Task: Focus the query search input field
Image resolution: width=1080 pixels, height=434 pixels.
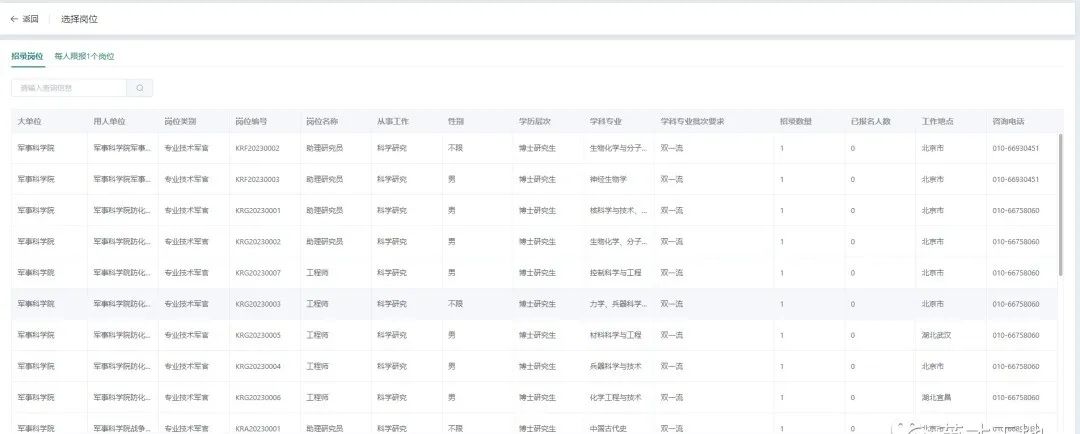Action: pos(69,88)
